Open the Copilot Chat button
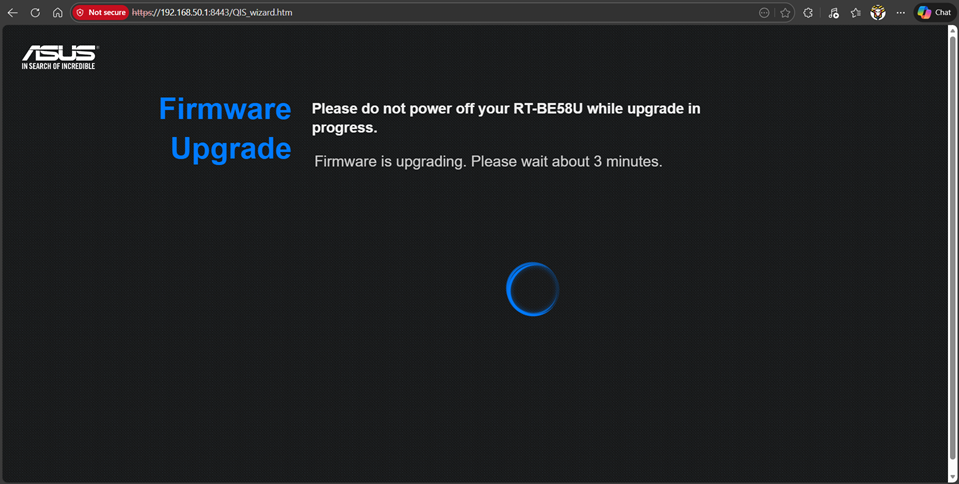This screenshot has height=484, width=959. coord(934,13)
